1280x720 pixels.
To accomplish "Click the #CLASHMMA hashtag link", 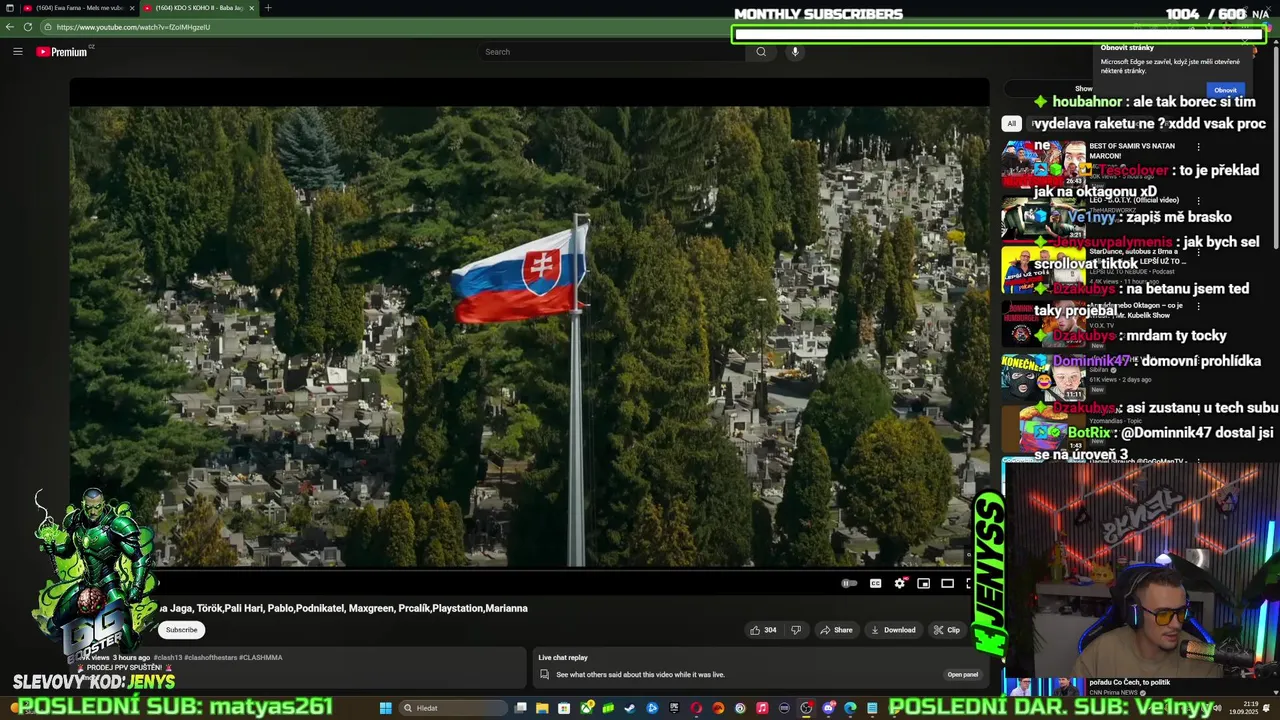I will [261, 658].
